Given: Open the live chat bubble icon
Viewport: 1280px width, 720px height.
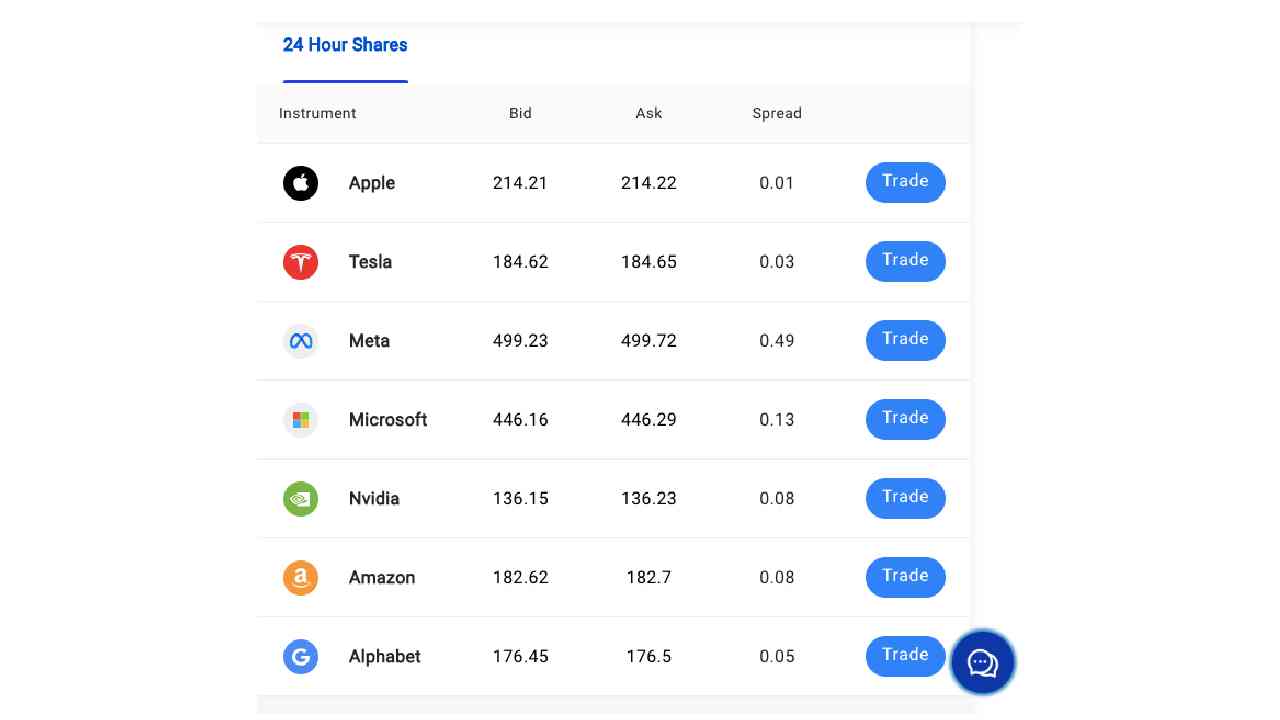Looking at the screenshot, I should click(x=982, y=662).
